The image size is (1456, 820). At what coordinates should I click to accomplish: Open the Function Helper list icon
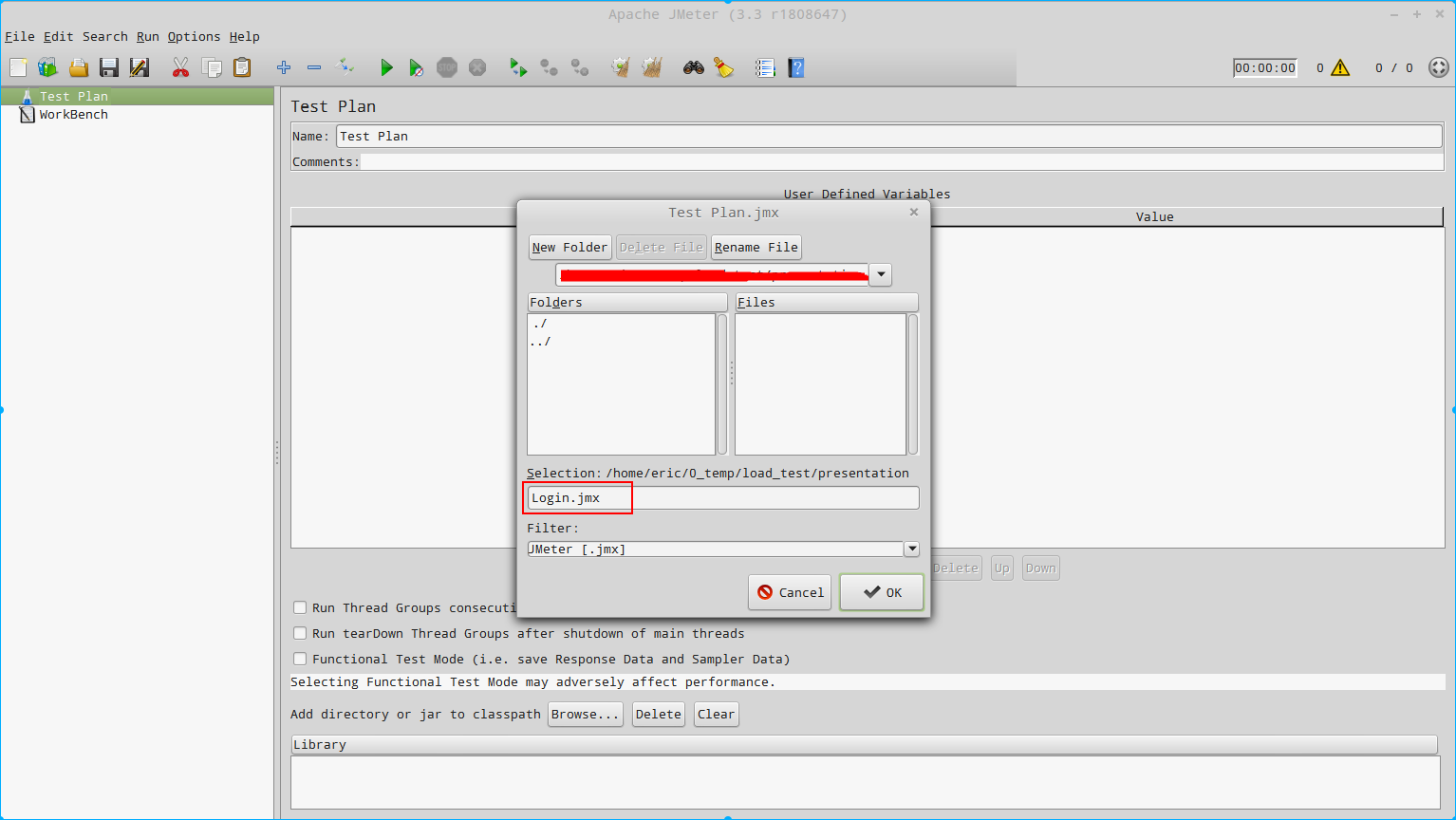click(x=765, y=67)
